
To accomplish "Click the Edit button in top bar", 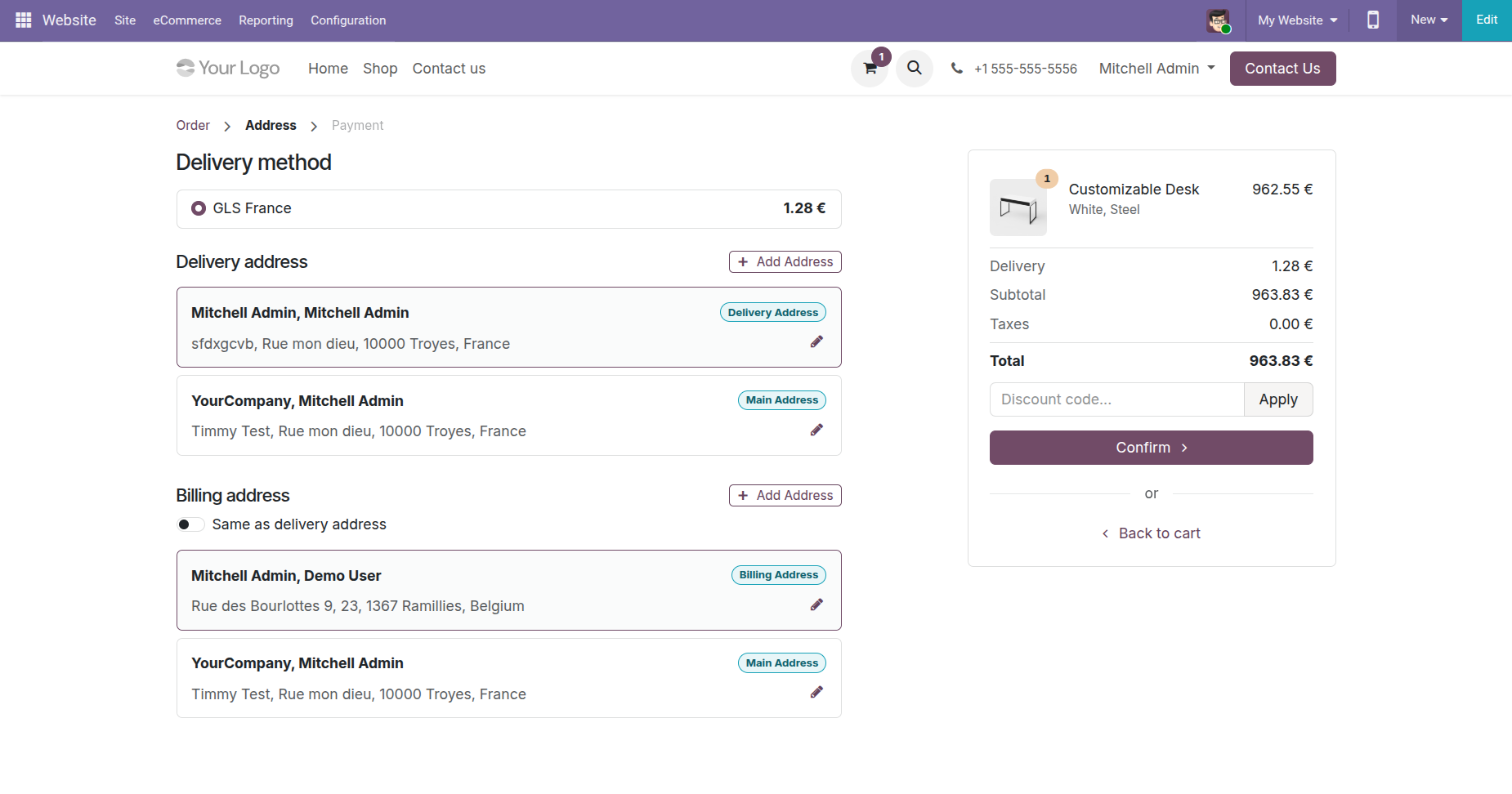I will pos(1487,20).
